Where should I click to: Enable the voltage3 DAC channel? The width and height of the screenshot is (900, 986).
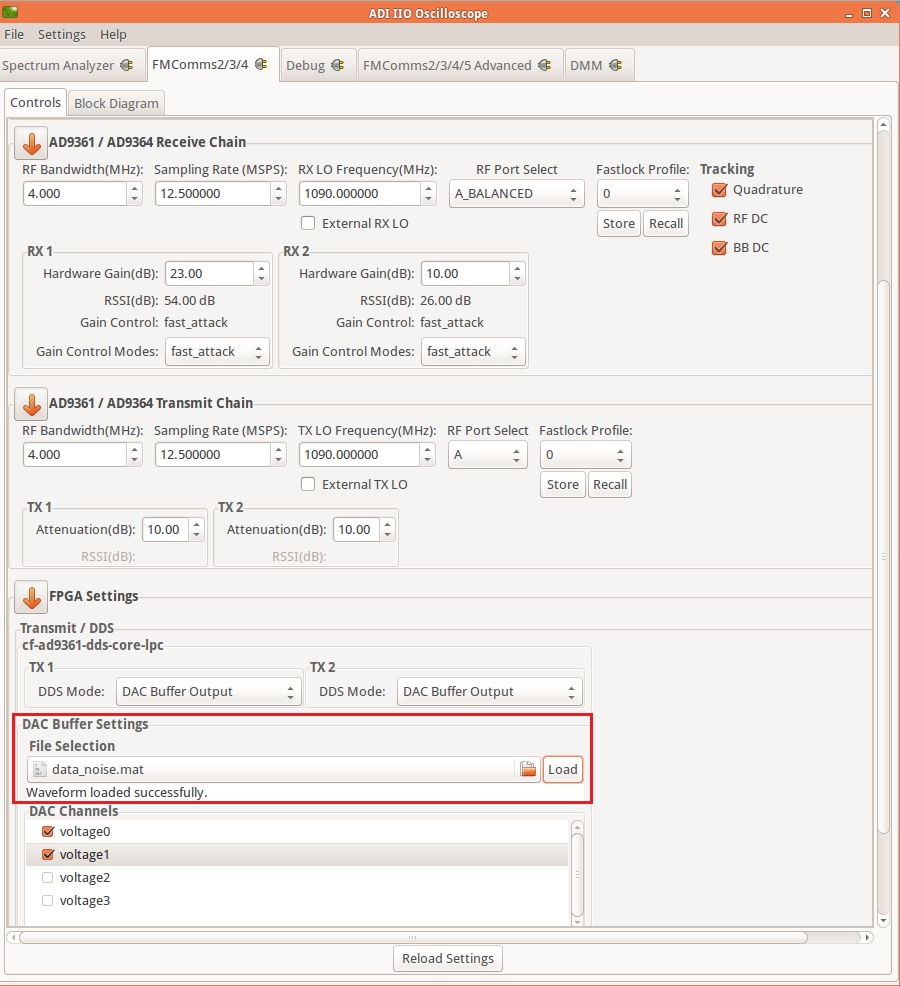point(47,900)
